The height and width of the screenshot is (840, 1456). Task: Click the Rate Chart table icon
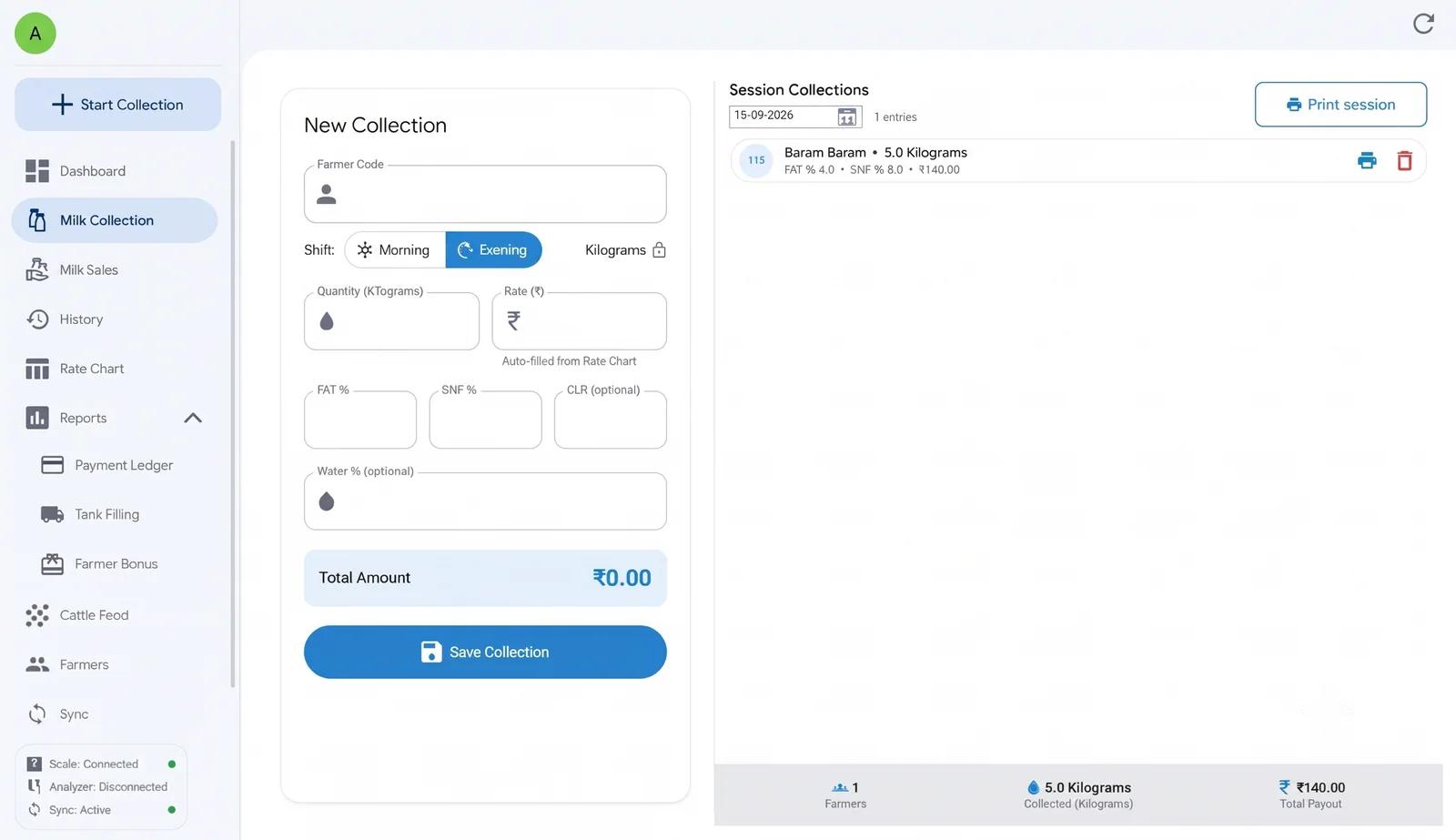point(37,369)
